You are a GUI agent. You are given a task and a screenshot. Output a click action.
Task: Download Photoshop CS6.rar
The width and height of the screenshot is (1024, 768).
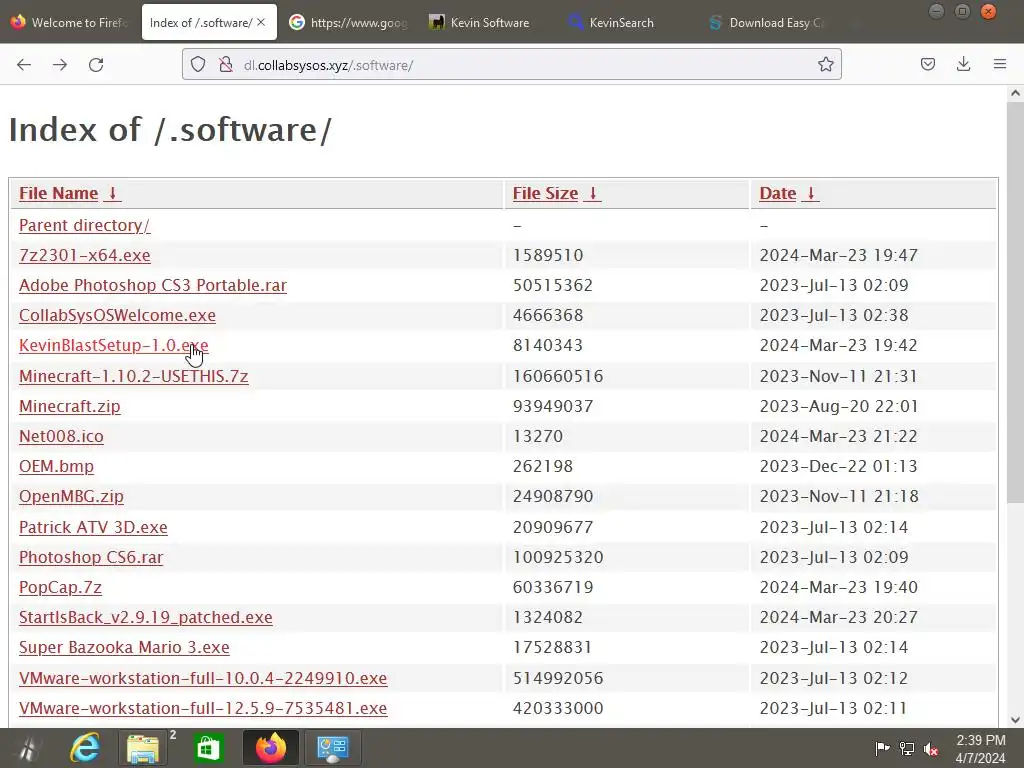pos(91,557)
